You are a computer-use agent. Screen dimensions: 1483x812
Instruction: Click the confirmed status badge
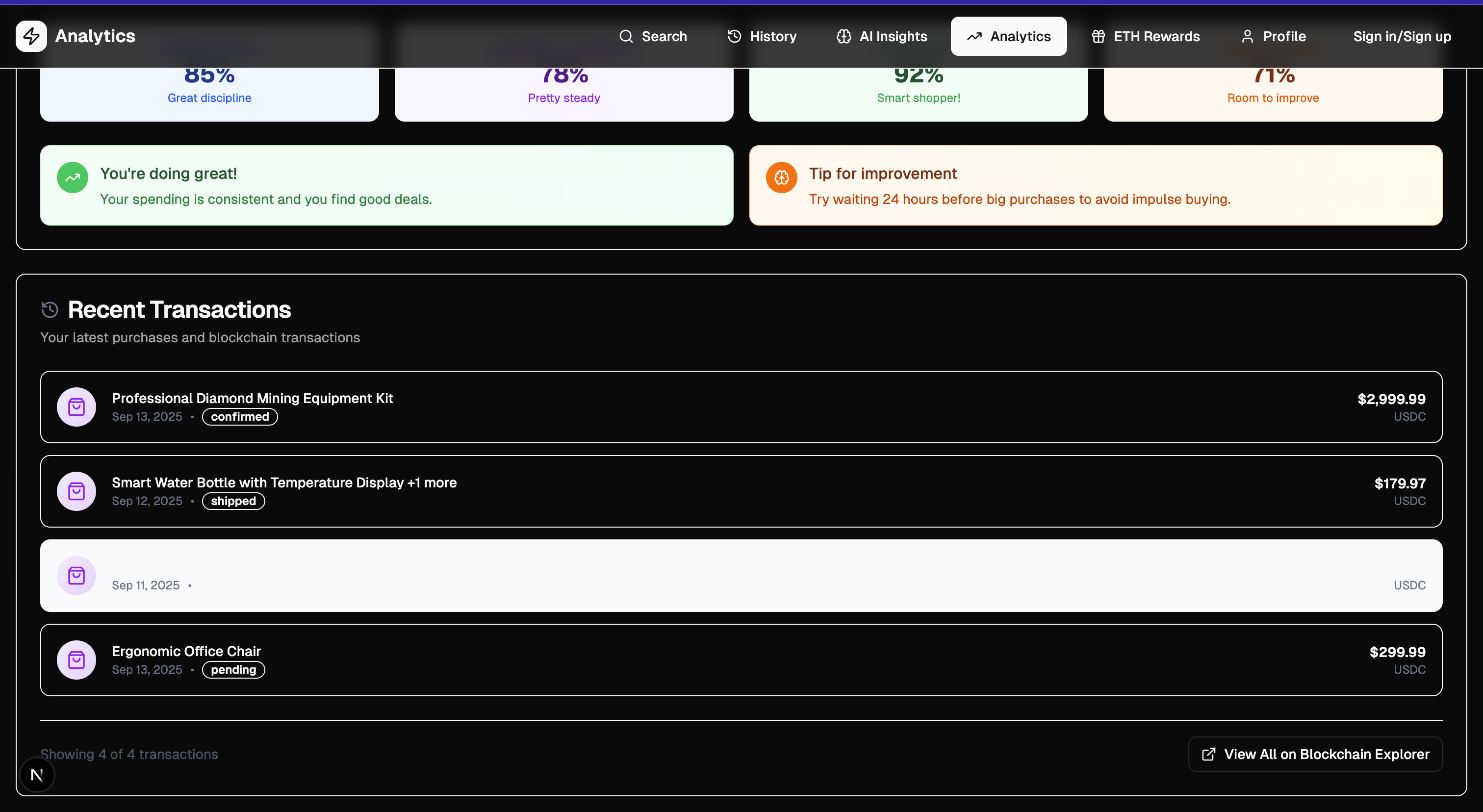(x=239, y=417)
